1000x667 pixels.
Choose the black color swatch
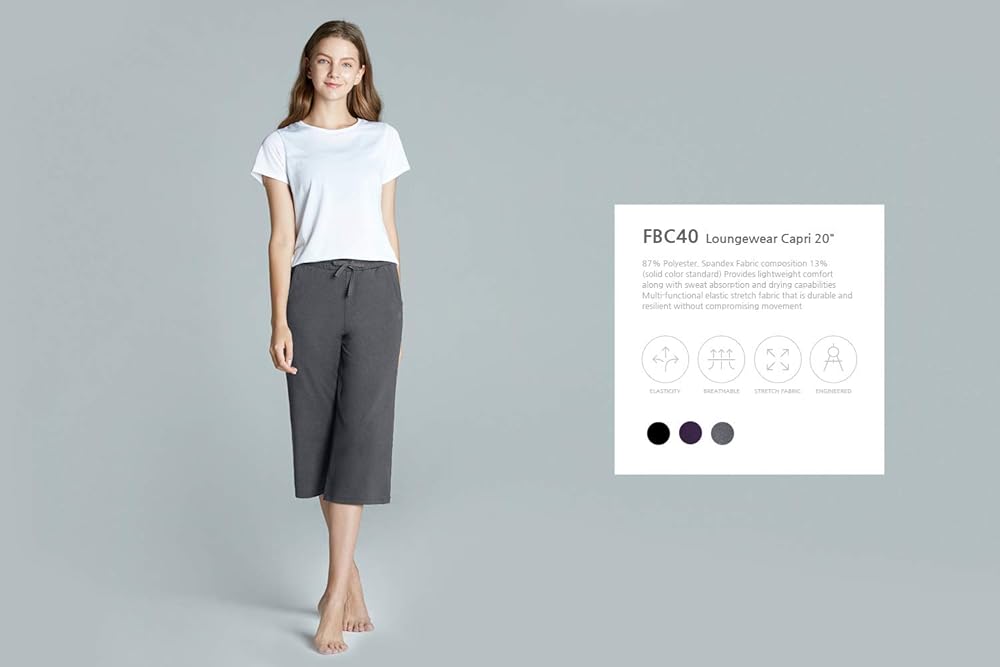pos(658,433)
